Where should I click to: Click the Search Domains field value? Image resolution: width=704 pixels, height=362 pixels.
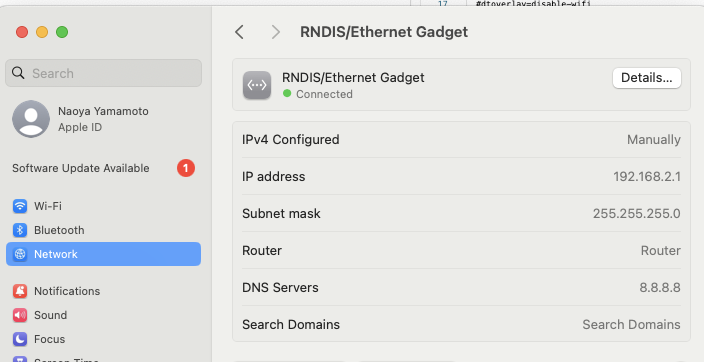pyautogui.click(x=631, y=324)
